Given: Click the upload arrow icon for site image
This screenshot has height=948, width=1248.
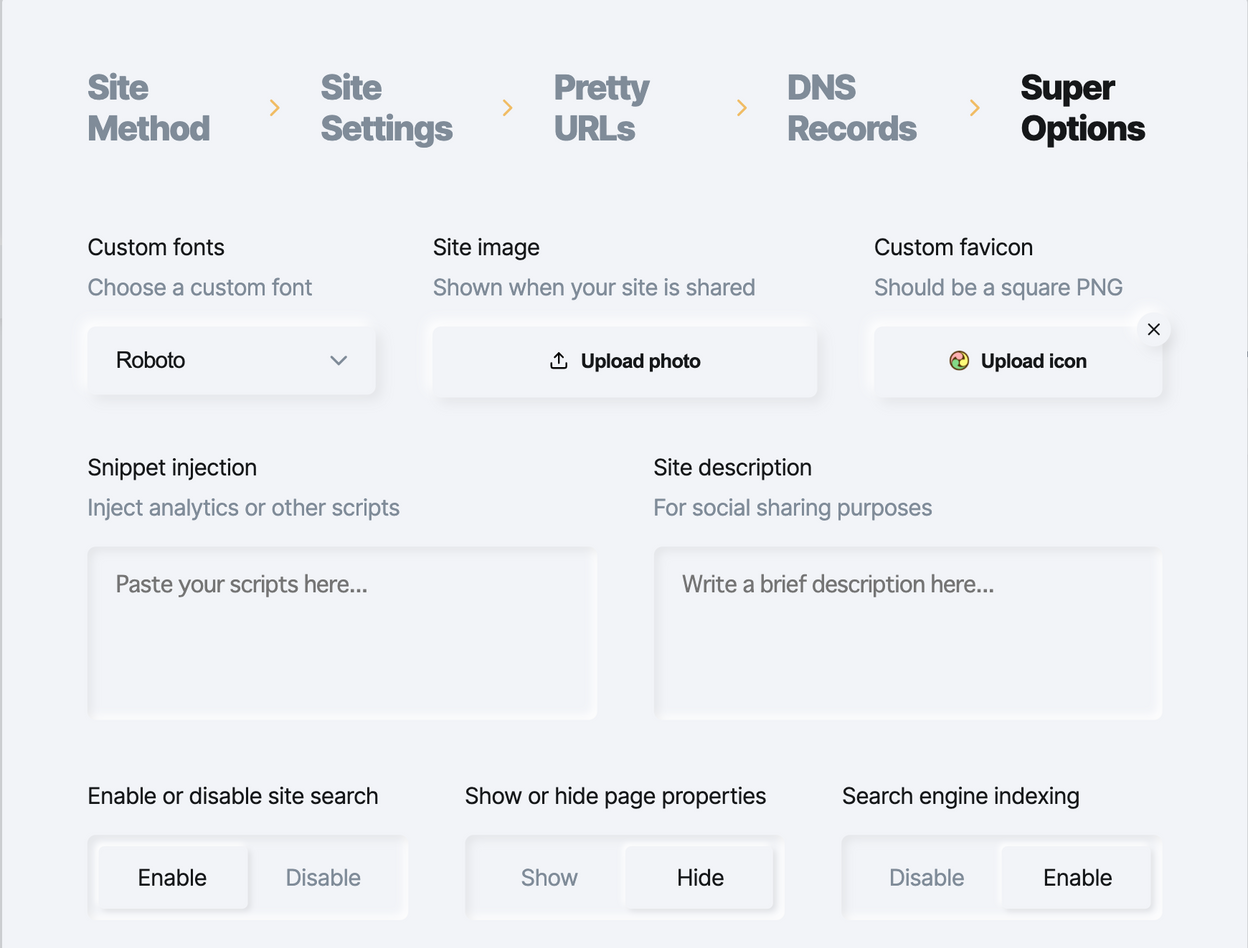Looking at the screenshot, I should 559,361.
